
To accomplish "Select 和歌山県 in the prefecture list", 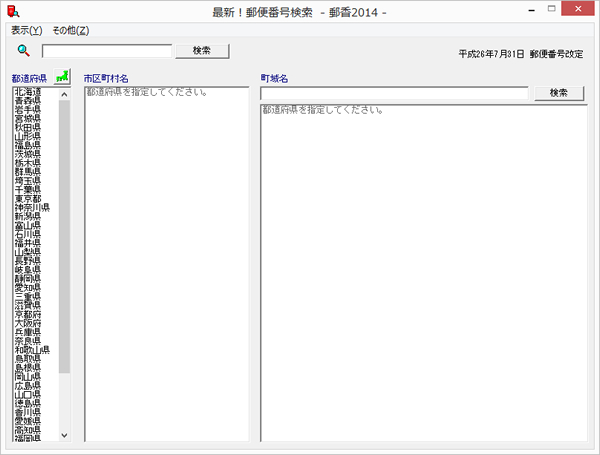I will pyautogui.click(x=32, y=350).
